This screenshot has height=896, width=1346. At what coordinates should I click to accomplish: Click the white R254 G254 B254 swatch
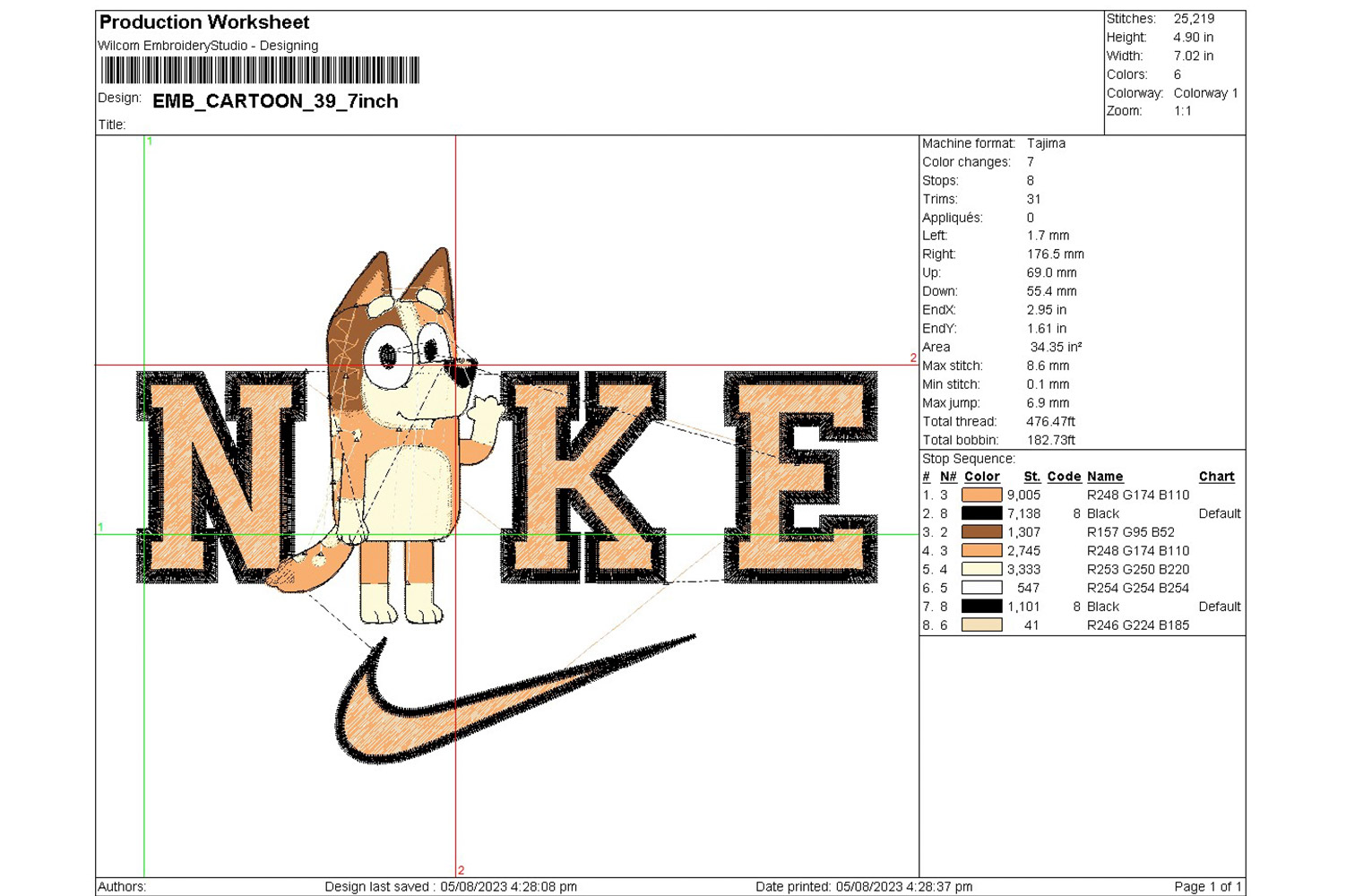981,588
